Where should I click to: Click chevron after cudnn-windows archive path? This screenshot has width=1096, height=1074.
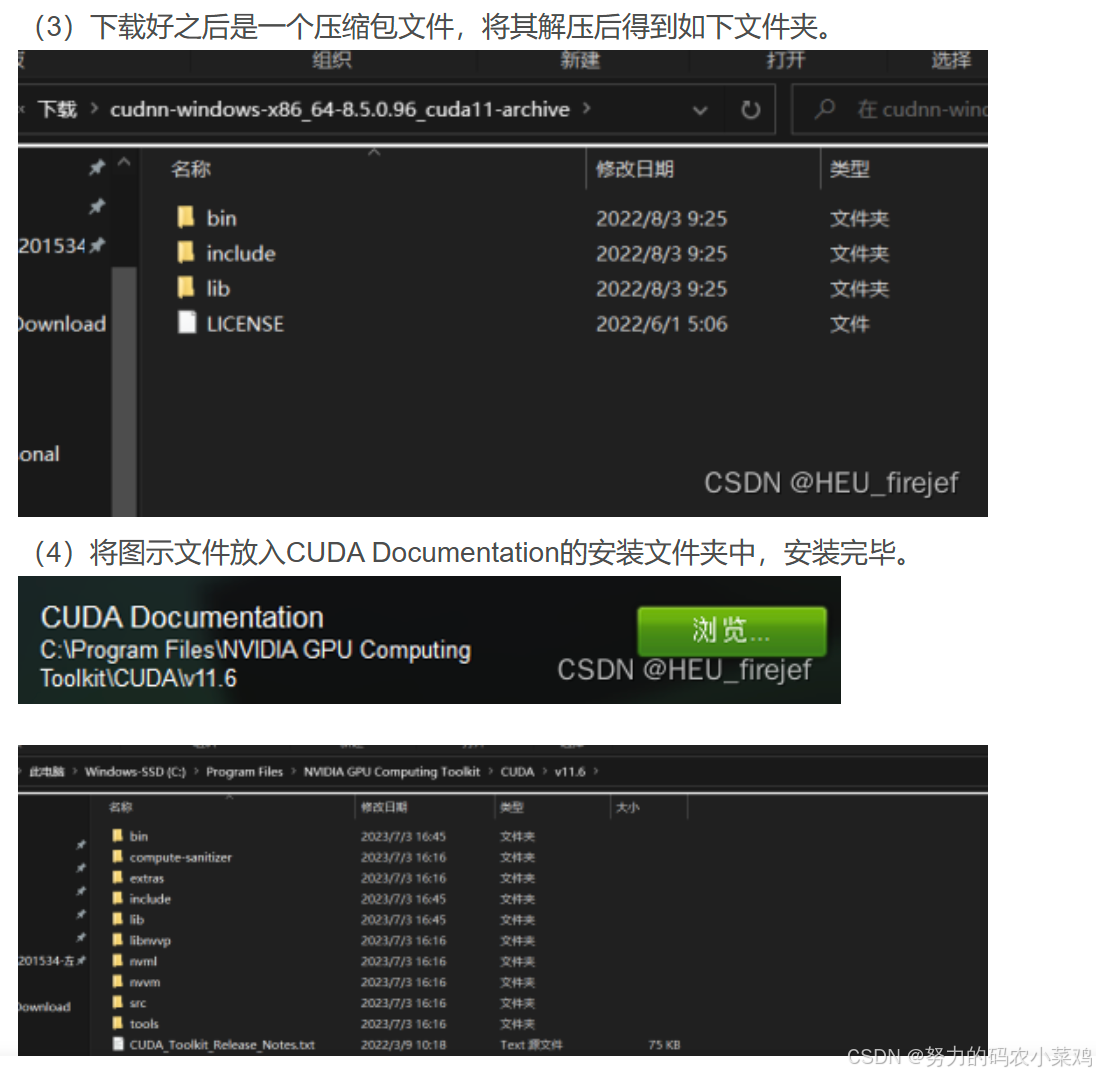click(586, 109)
